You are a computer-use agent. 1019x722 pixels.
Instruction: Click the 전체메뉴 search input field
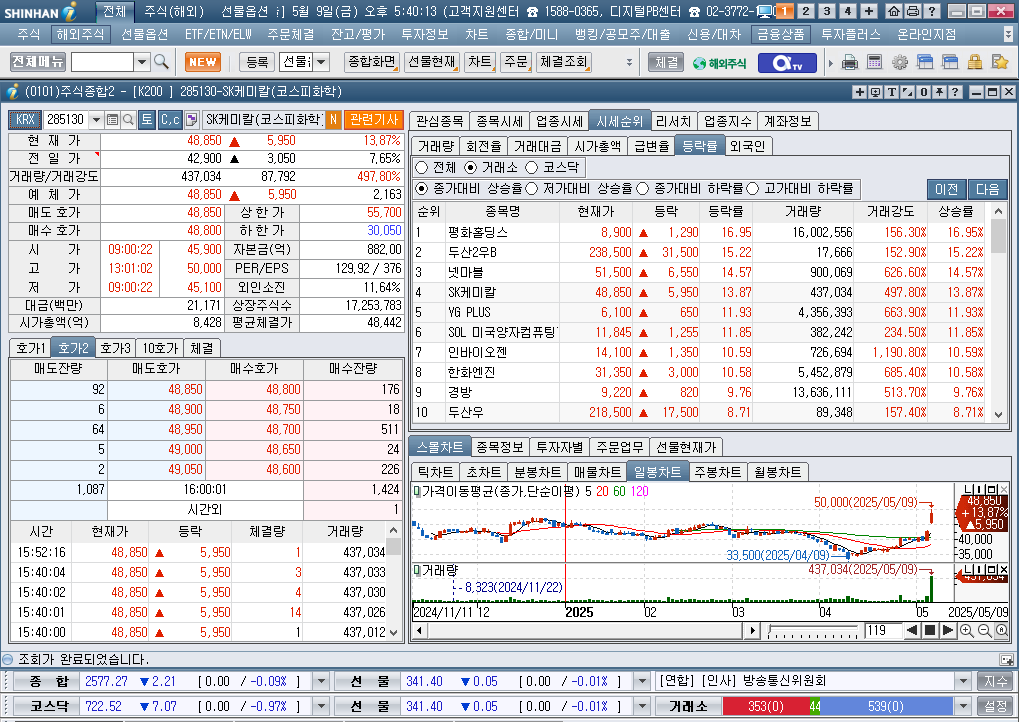tap(103, 62)
